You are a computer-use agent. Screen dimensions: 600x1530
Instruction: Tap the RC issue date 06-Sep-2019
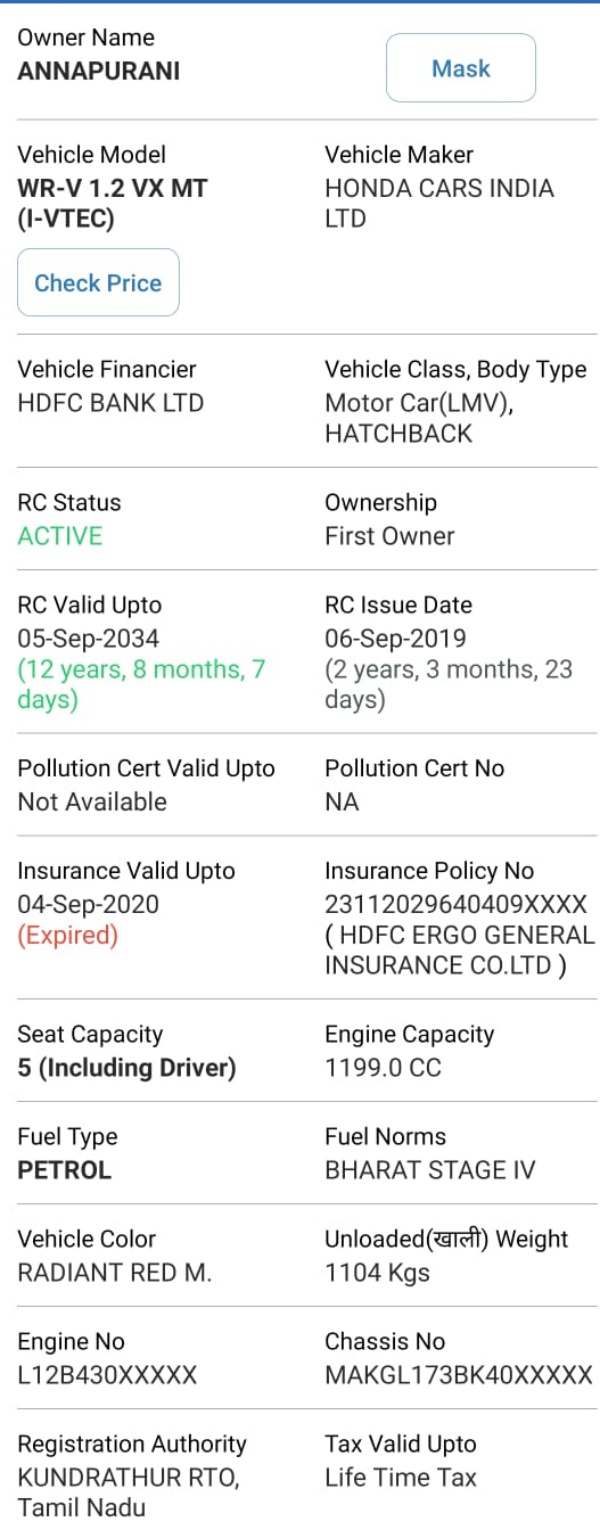pyautogui.click(x=395, y=639)
